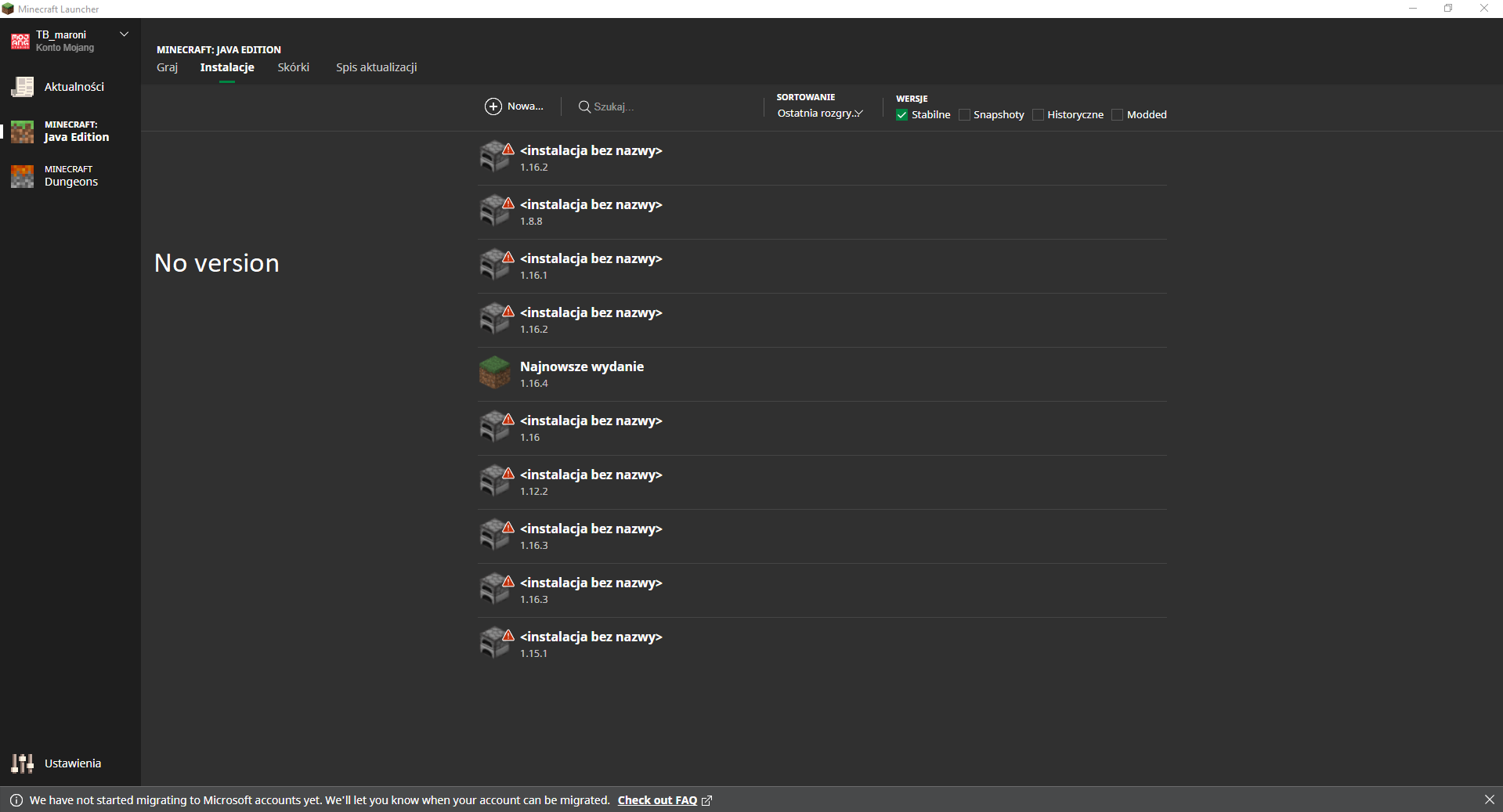Select the Instalacje tab

point(227,67)
